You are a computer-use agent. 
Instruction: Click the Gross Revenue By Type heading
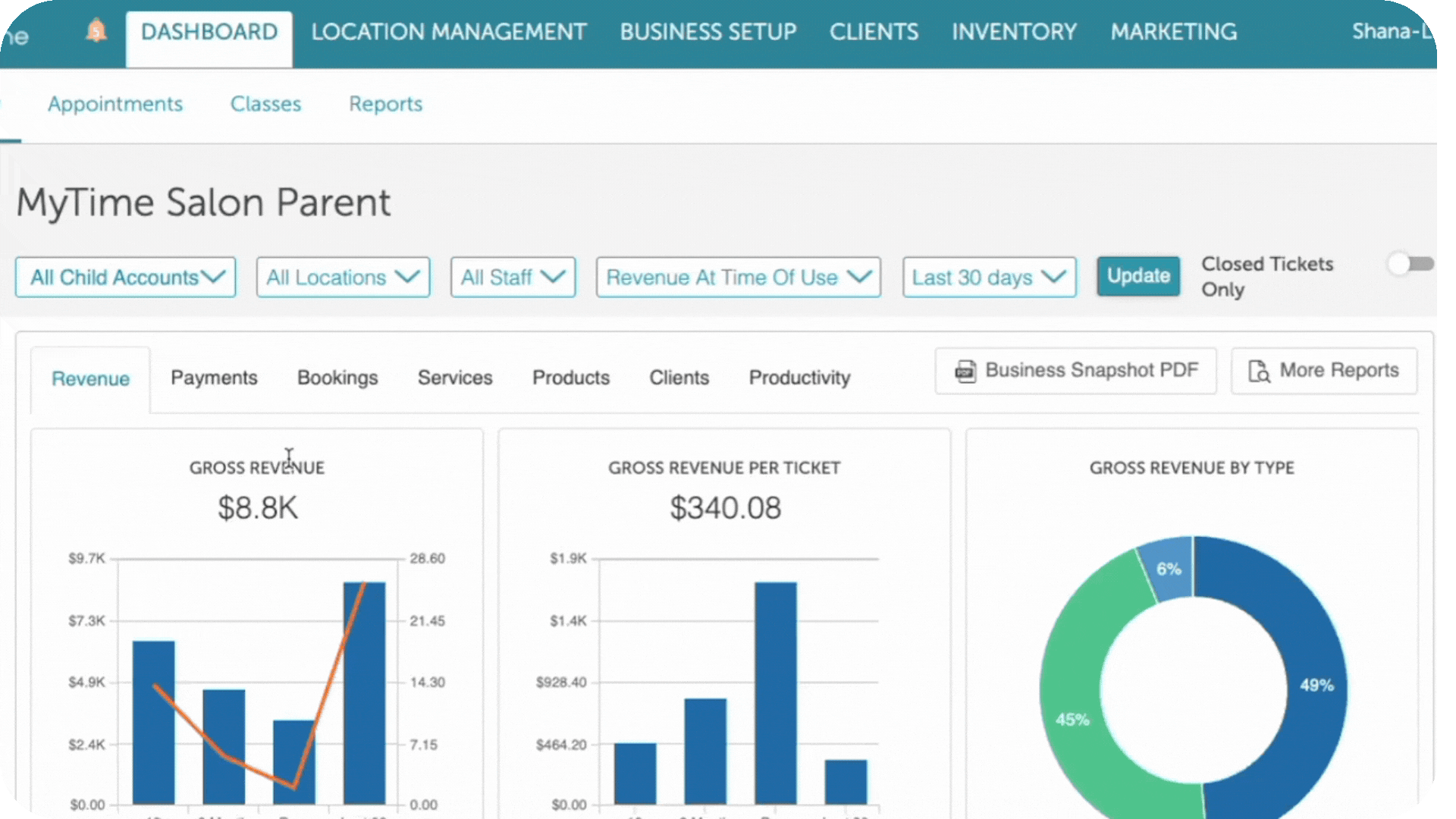point(1191,468)
